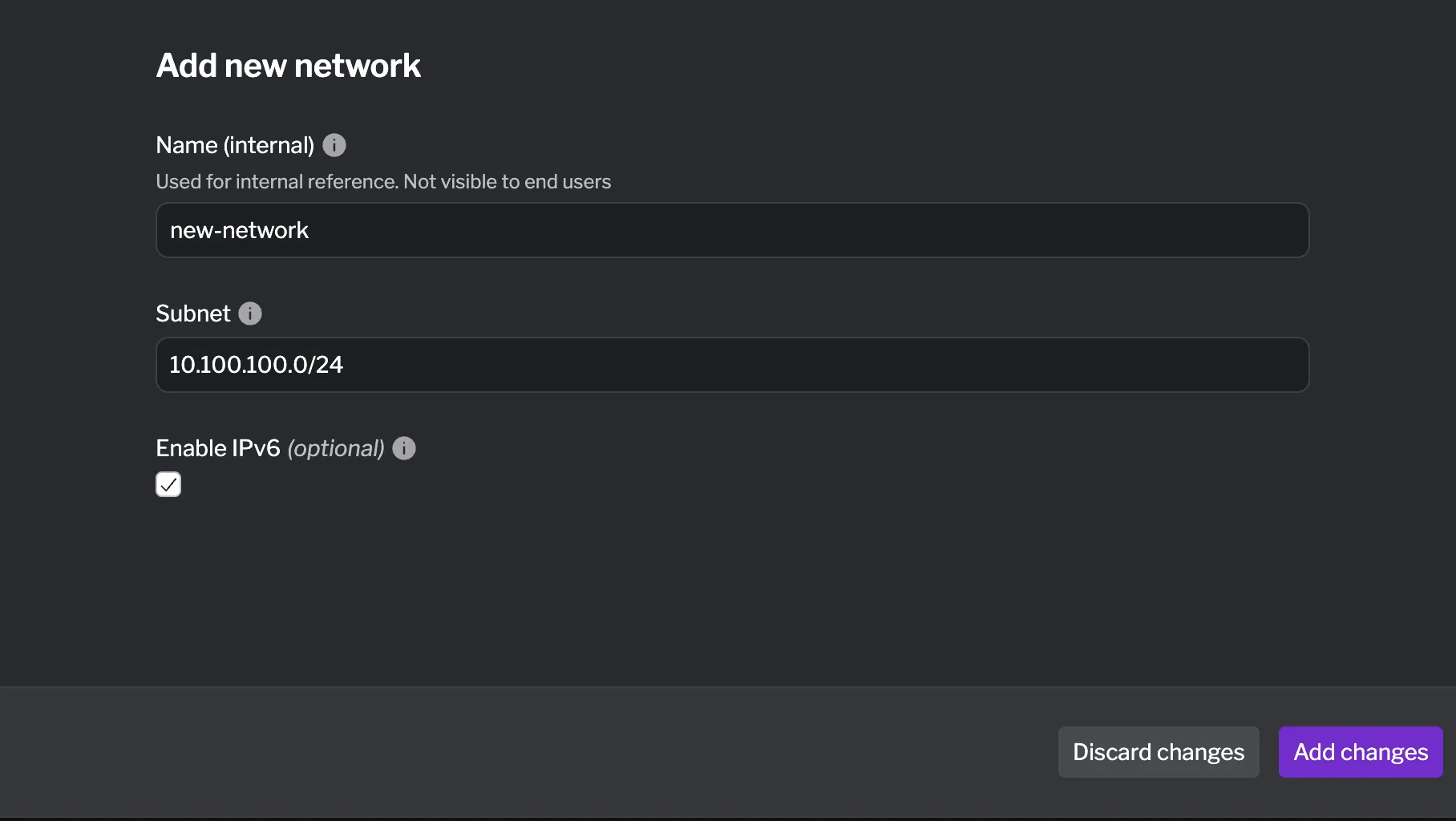Focus the name input showing new-network
Screen dimensions: 1456x821
point(731,230)
